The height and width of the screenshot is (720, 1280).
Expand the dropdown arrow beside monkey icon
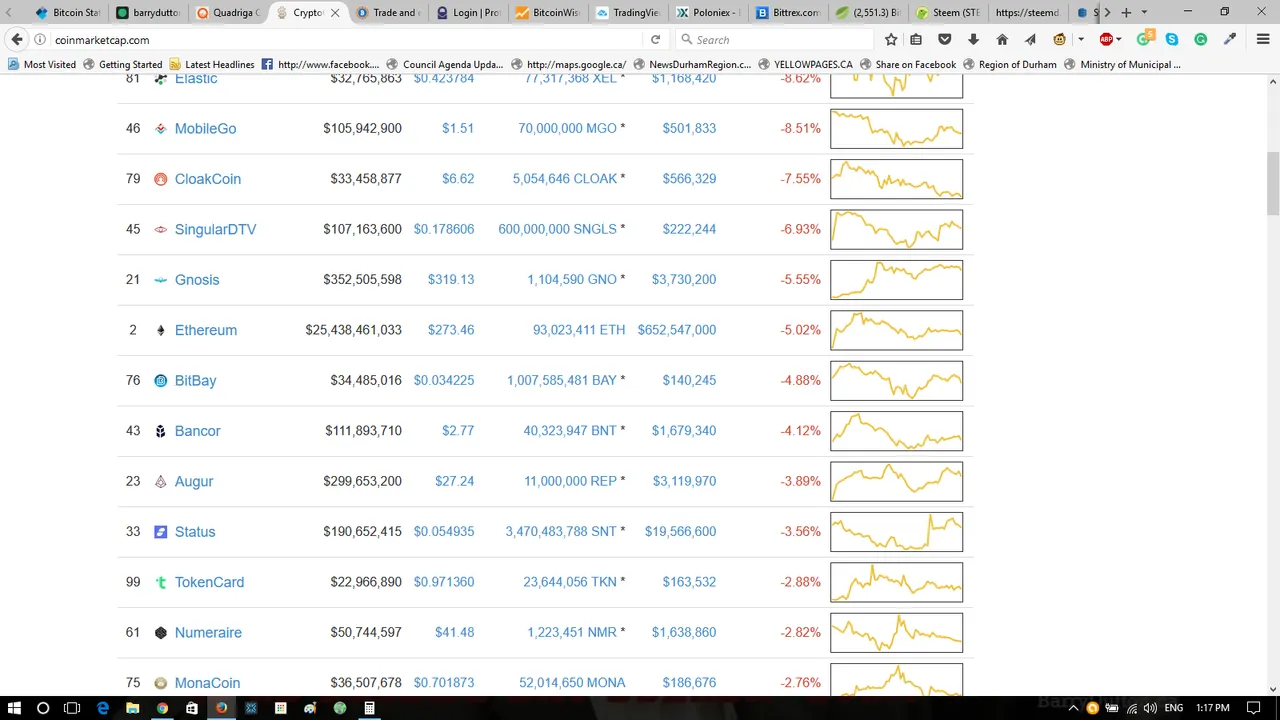point(1080,40)
